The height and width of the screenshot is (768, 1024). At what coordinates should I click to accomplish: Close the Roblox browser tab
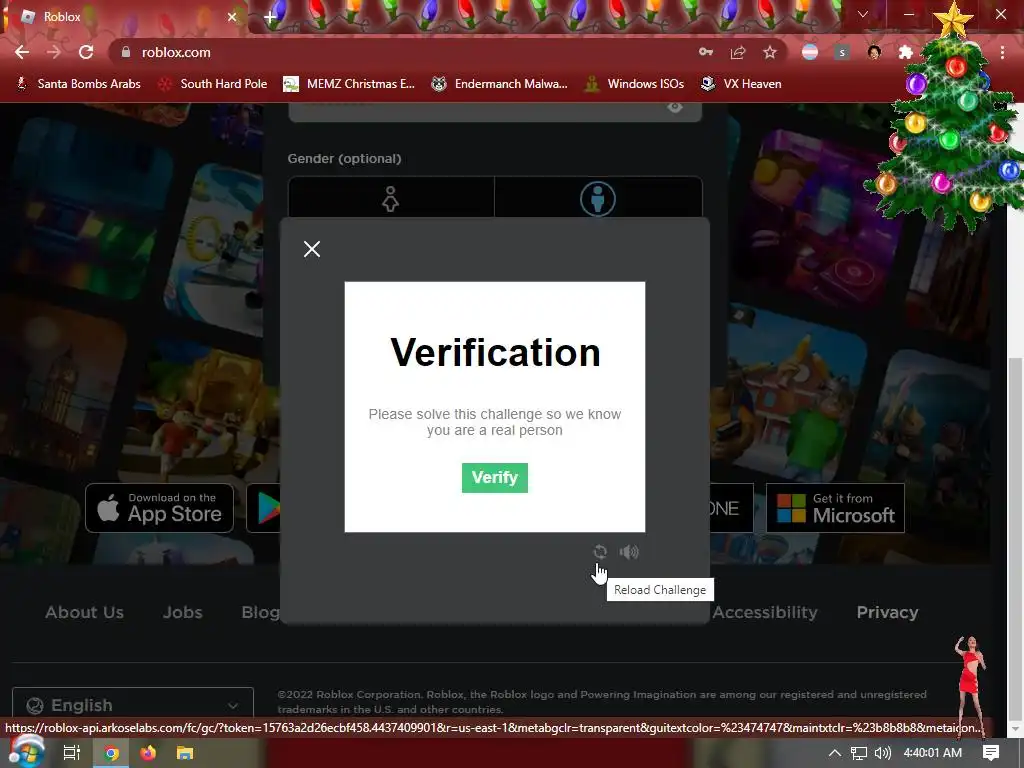(232, 17)
